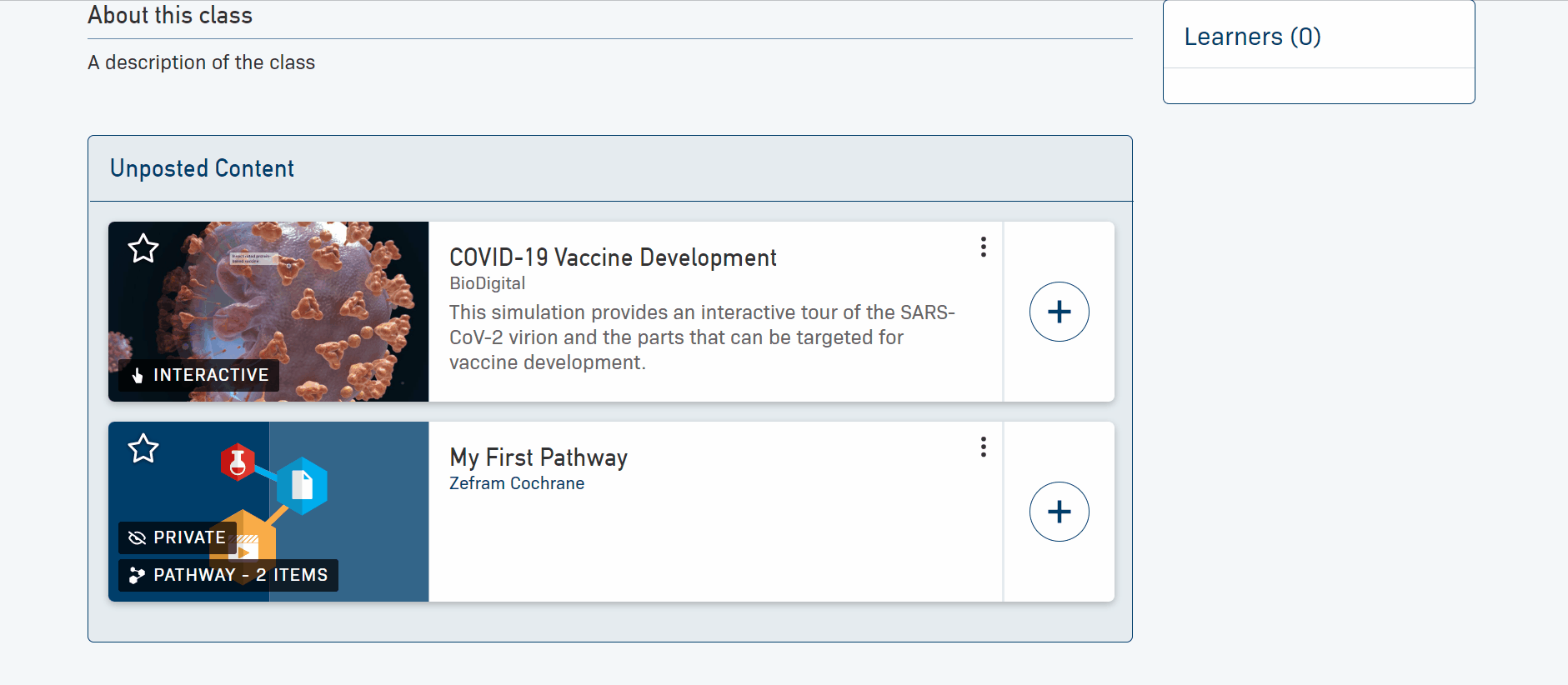Click plus button to post COVID-19 Vaccine Development

pyautogui.click(x=1059, y=312)
